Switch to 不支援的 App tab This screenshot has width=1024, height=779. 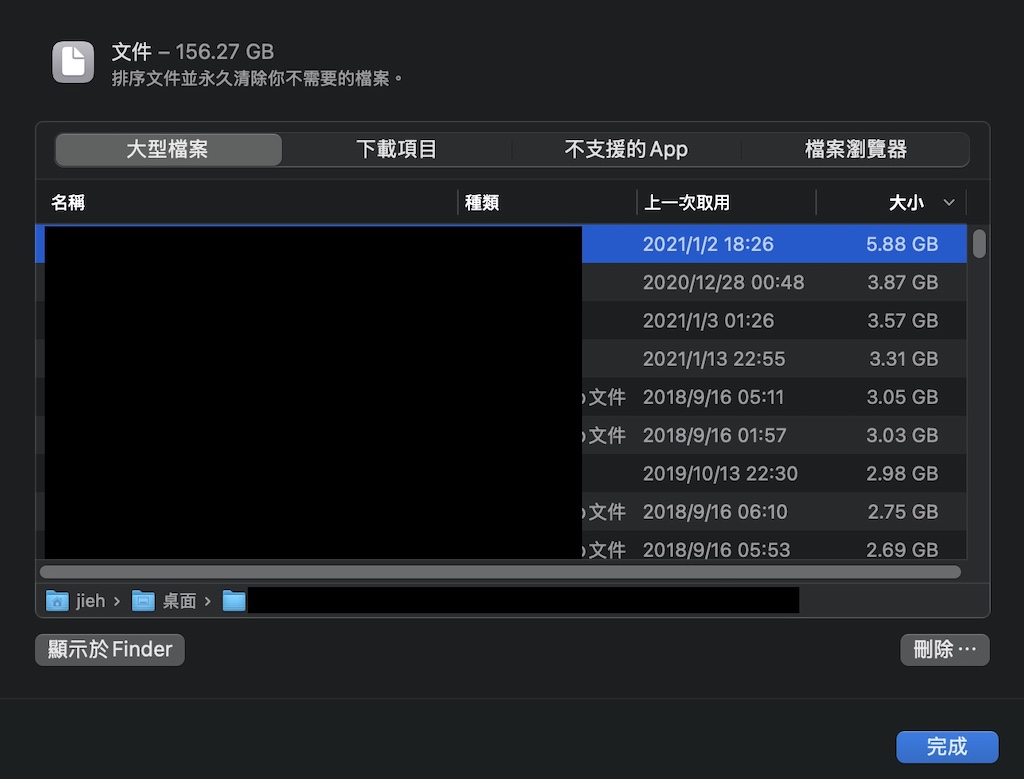[x=626, y=150]
